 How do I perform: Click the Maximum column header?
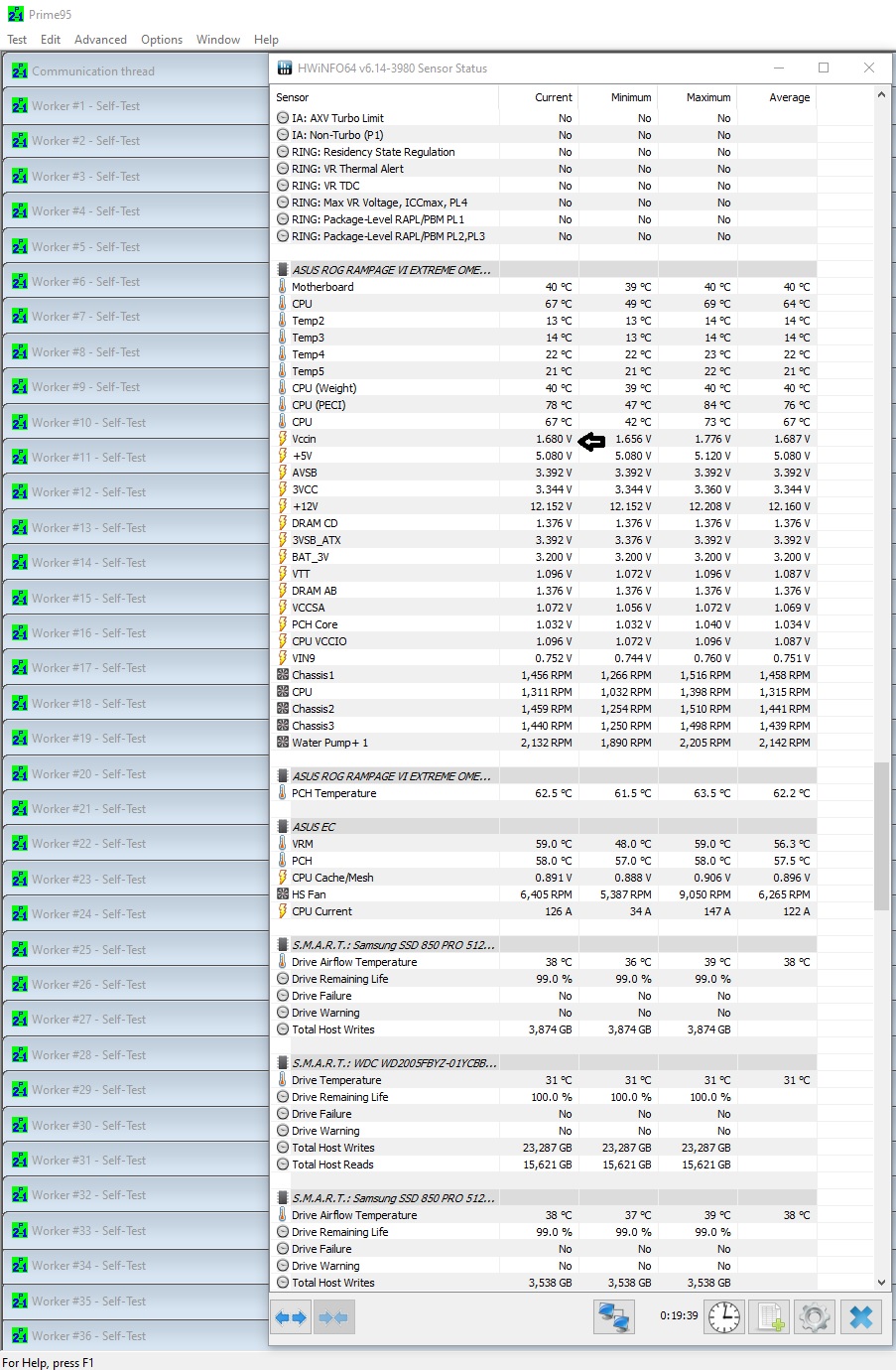point(697,97)
